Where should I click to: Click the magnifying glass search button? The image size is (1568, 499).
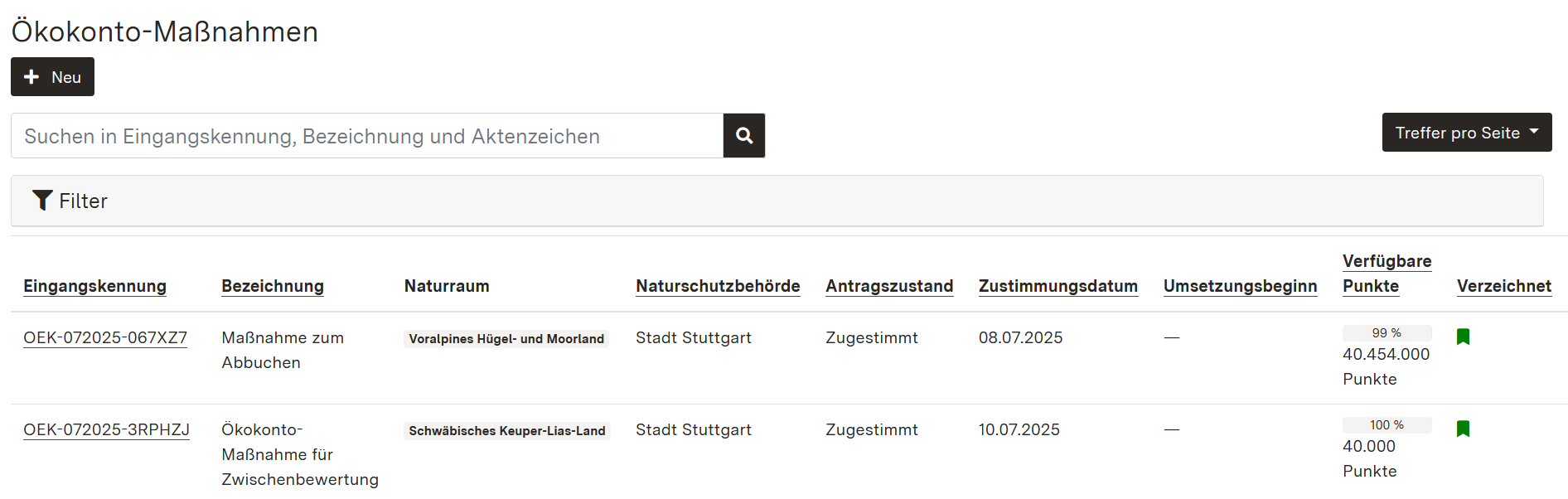[x=743, y=136]
